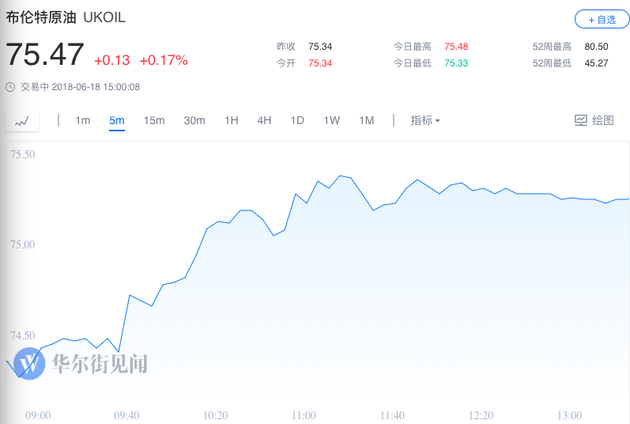The image size is (630, 424).
Task: Switch to the 1m interval tab
Action: [x=83, y=120]
